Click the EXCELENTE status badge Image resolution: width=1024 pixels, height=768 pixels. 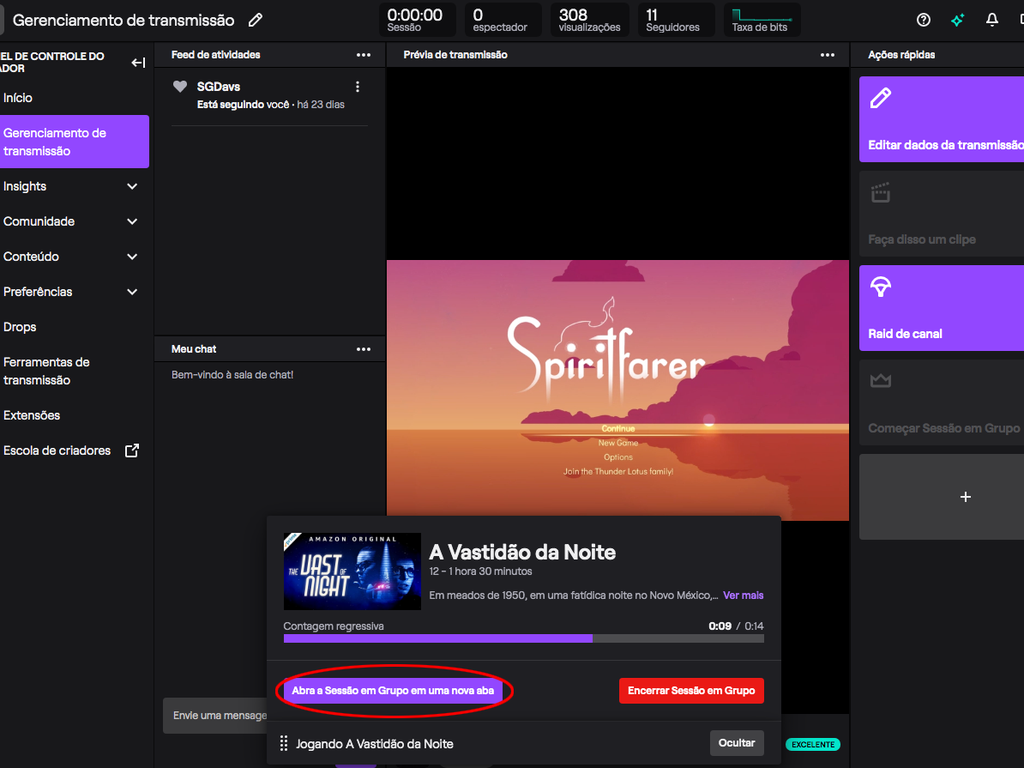[x=812, y=744]
